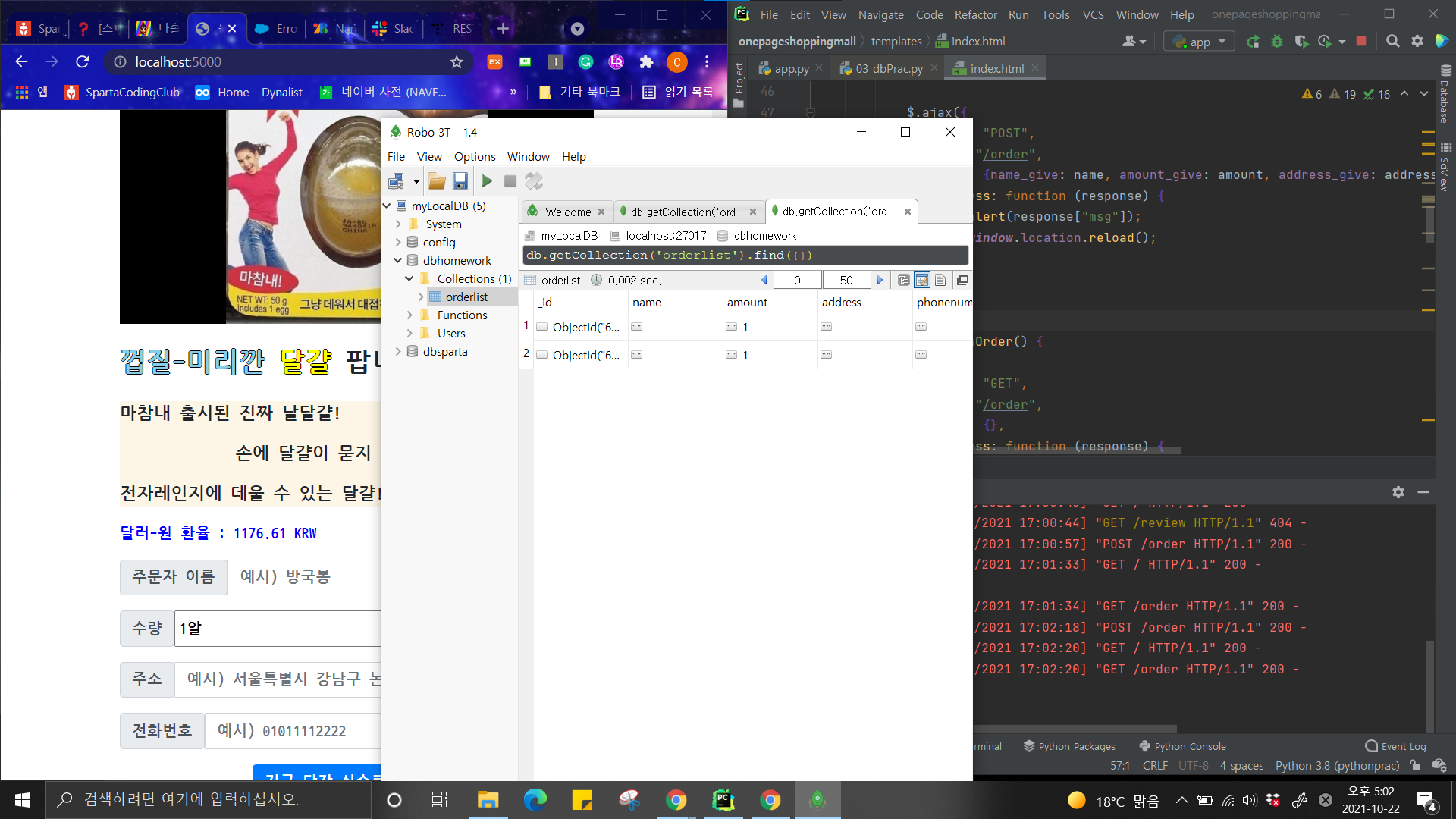Click the PyCharm Debug app bug icon
This screenshot has width=1456, height=819.
coord(1277,42)
